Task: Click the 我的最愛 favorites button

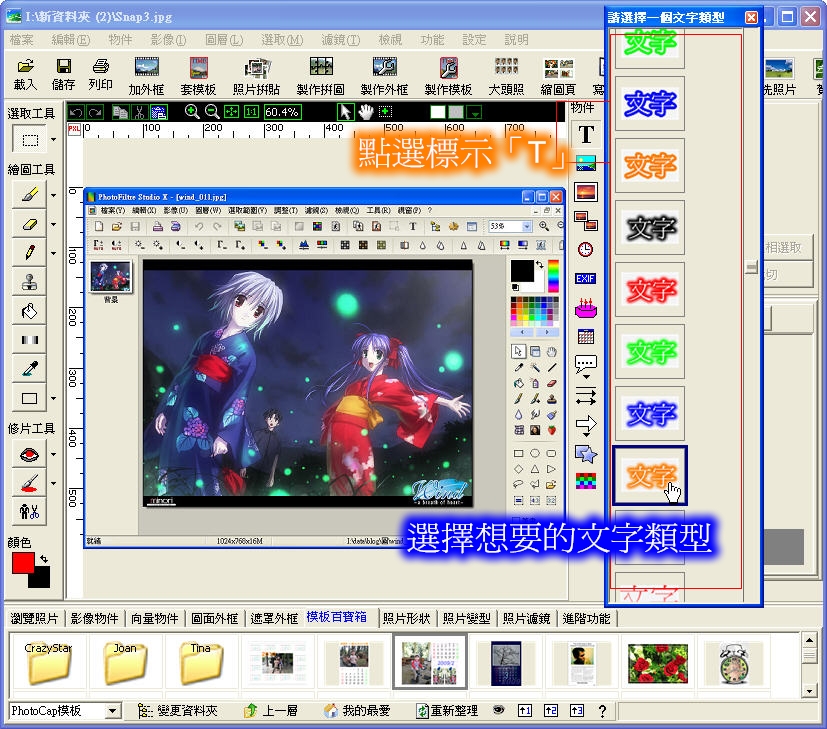Action: [357, 711]
